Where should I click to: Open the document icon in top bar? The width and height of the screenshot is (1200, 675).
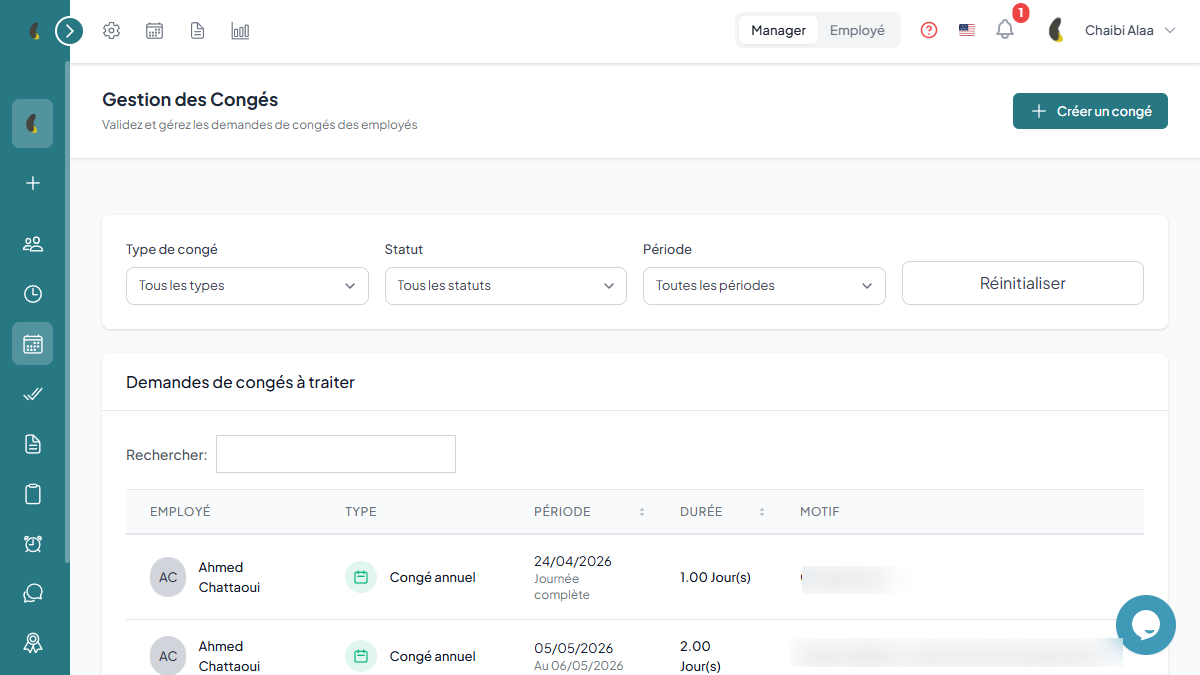(198, 31)
